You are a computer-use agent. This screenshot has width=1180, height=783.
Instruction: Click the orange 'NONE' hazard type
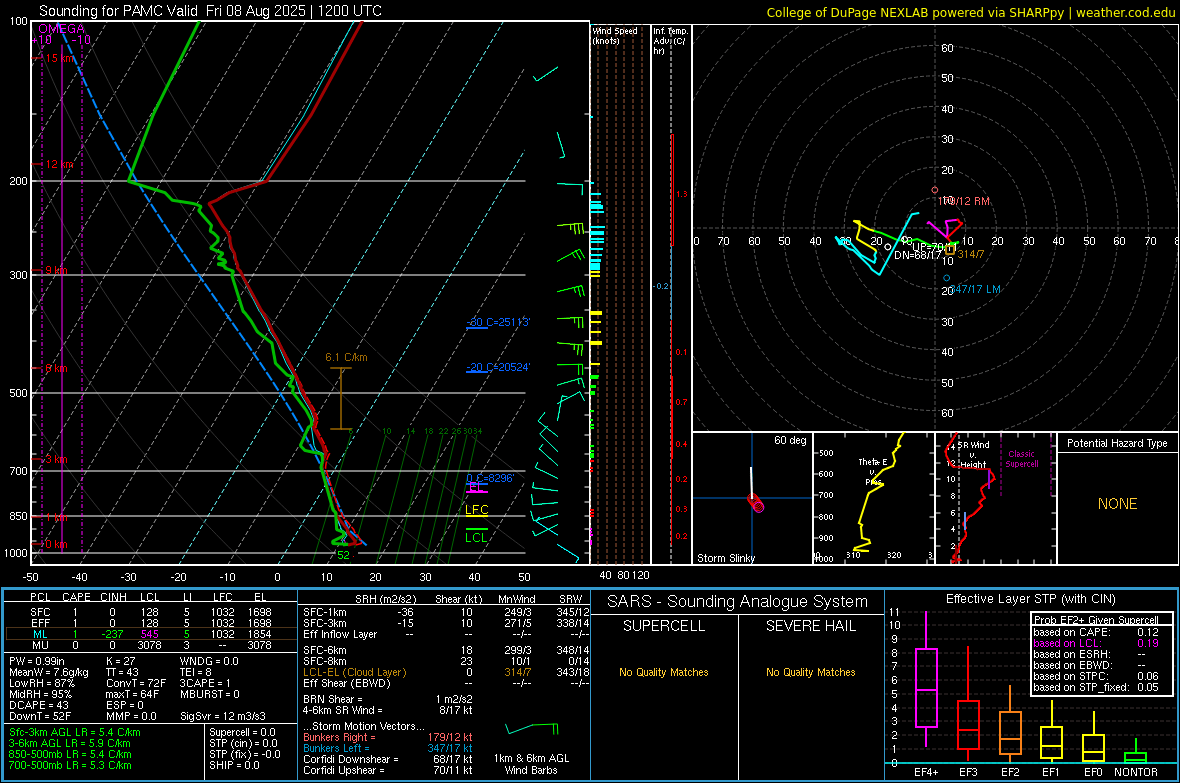(1118, 504)
